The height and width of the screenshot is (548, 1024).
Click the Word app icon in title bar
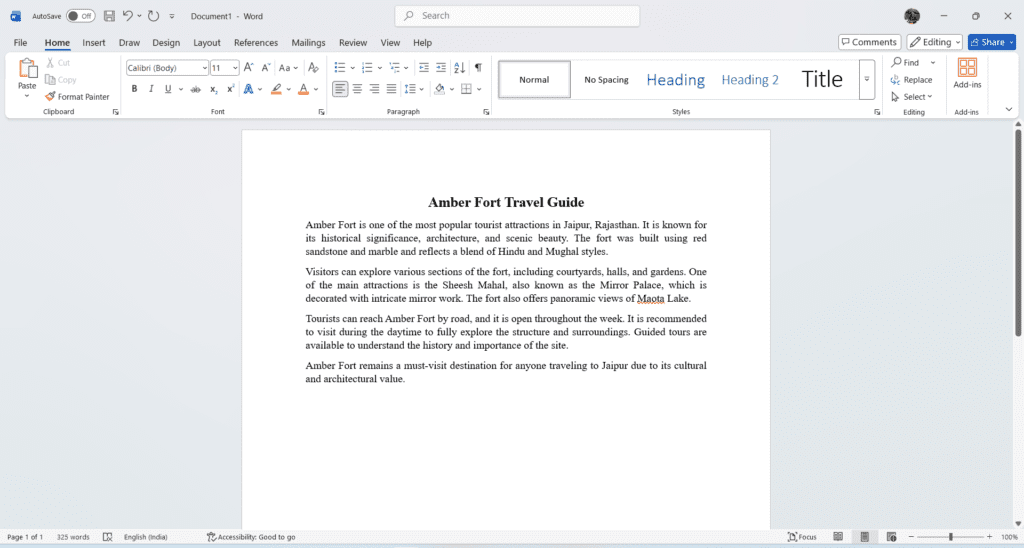tap(16, 16)
